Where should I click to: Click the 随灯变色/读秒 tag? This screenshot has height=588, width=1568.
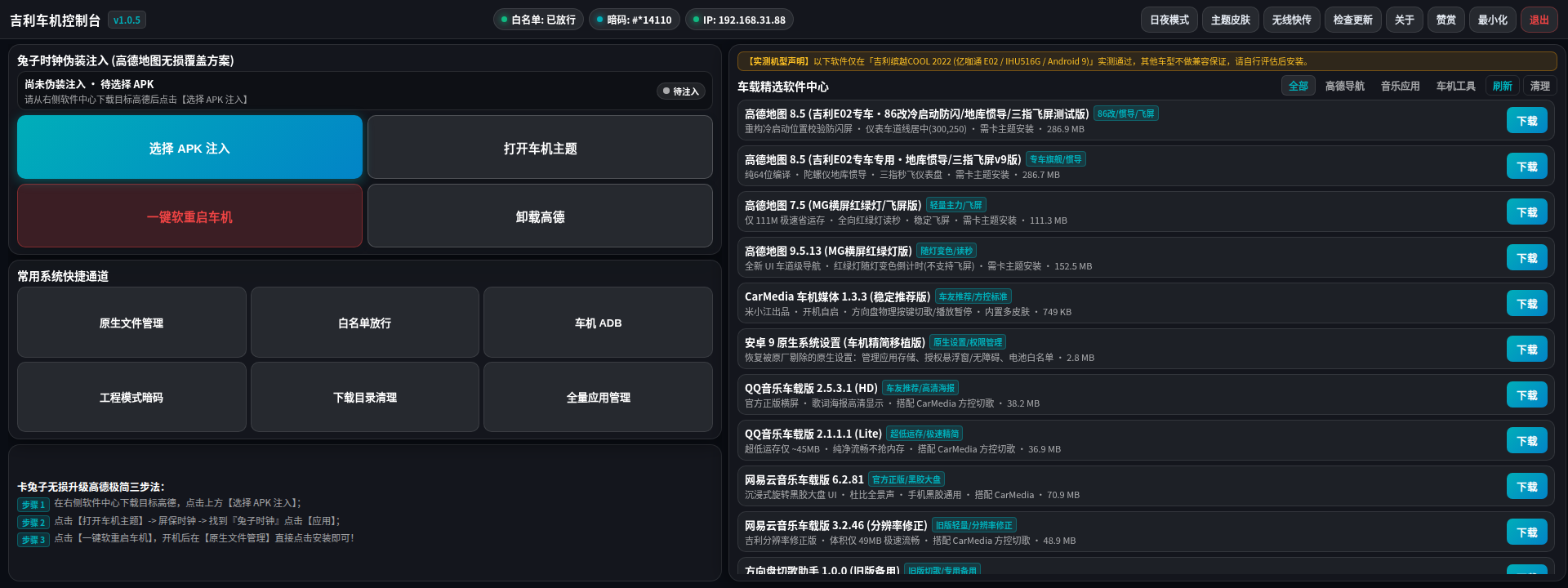click(947, 251)
